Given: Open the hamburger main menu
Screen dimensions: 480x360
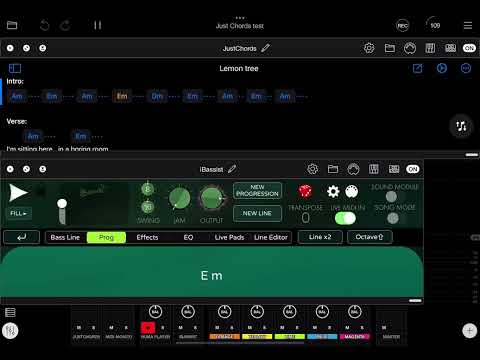Looking at the screenshot, I should coord(468,25).
